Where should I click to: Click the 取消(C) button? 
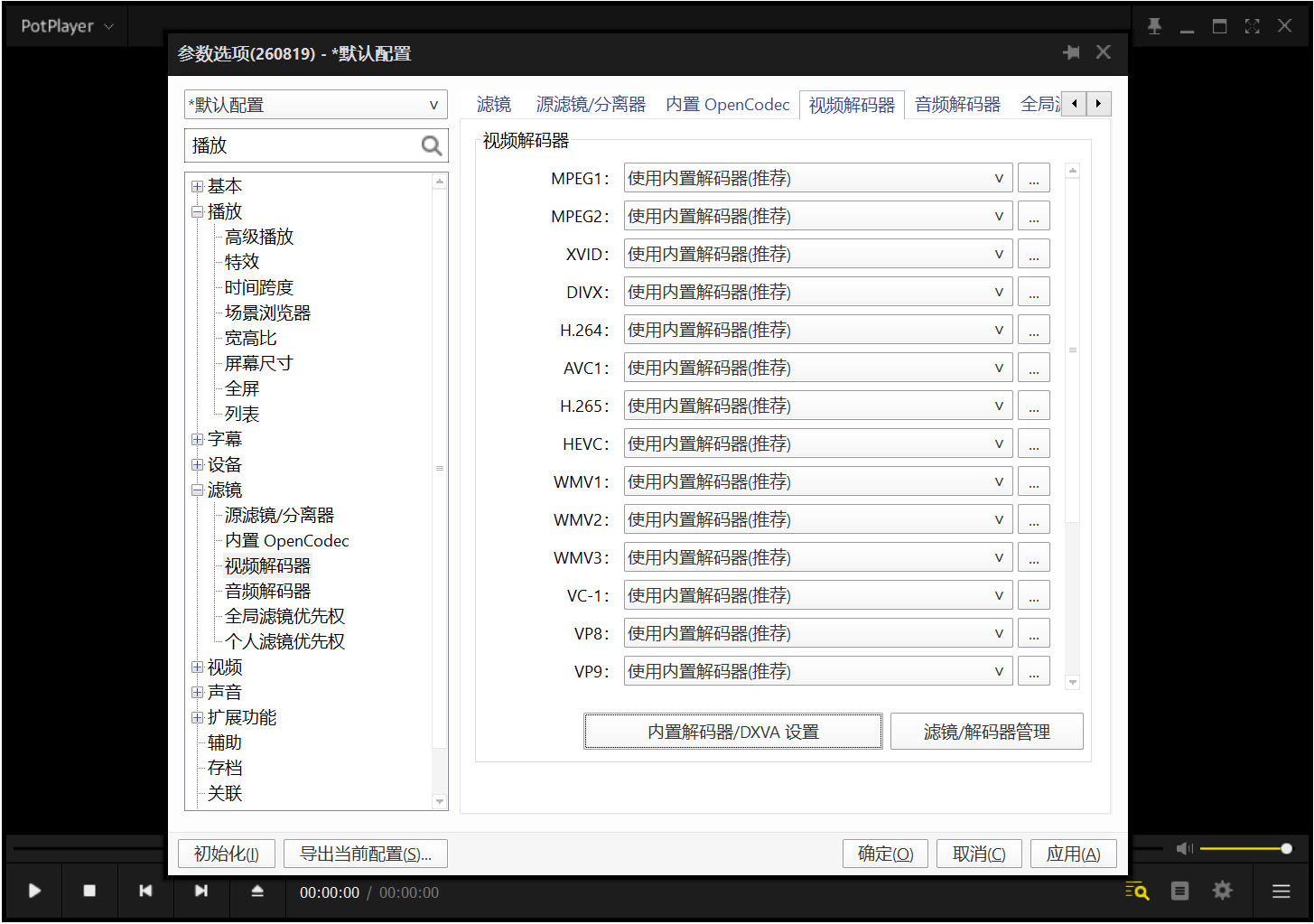click(979, 854)
